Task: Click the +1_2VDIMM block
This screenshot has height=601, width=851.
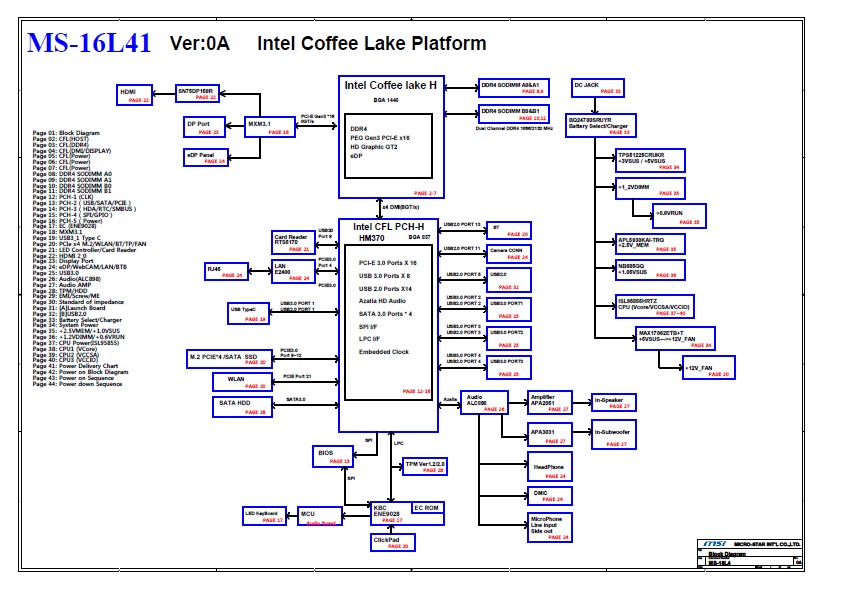Action: pos(650,188)
